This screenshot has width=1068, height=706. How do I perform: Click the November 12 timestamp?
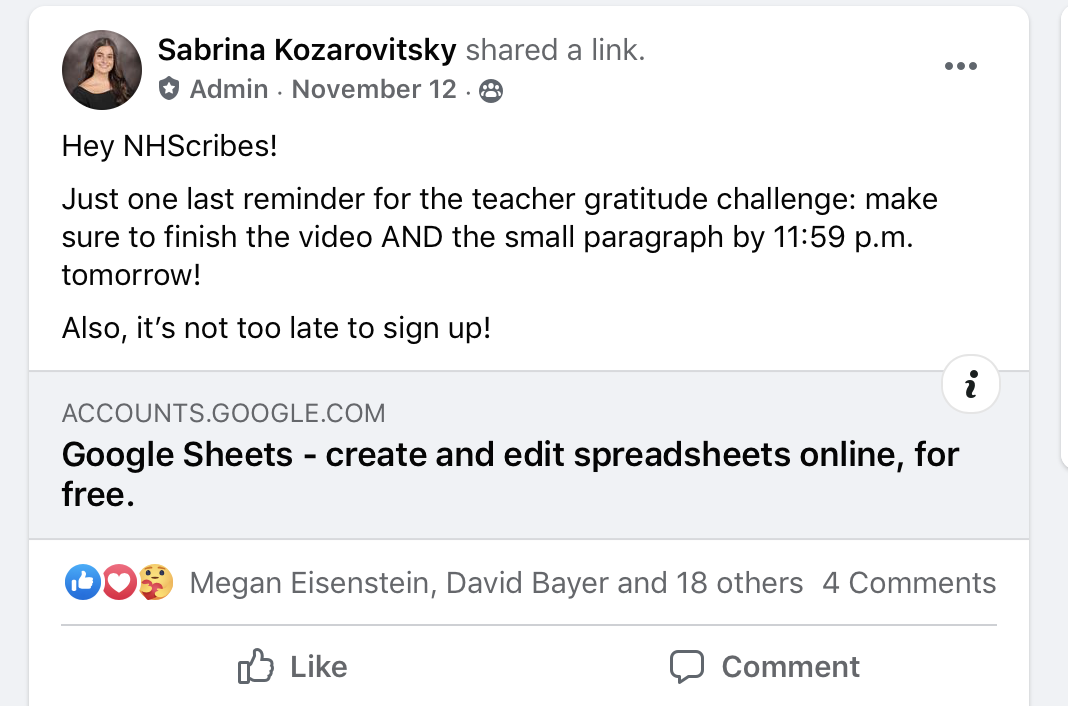(374, 90)
